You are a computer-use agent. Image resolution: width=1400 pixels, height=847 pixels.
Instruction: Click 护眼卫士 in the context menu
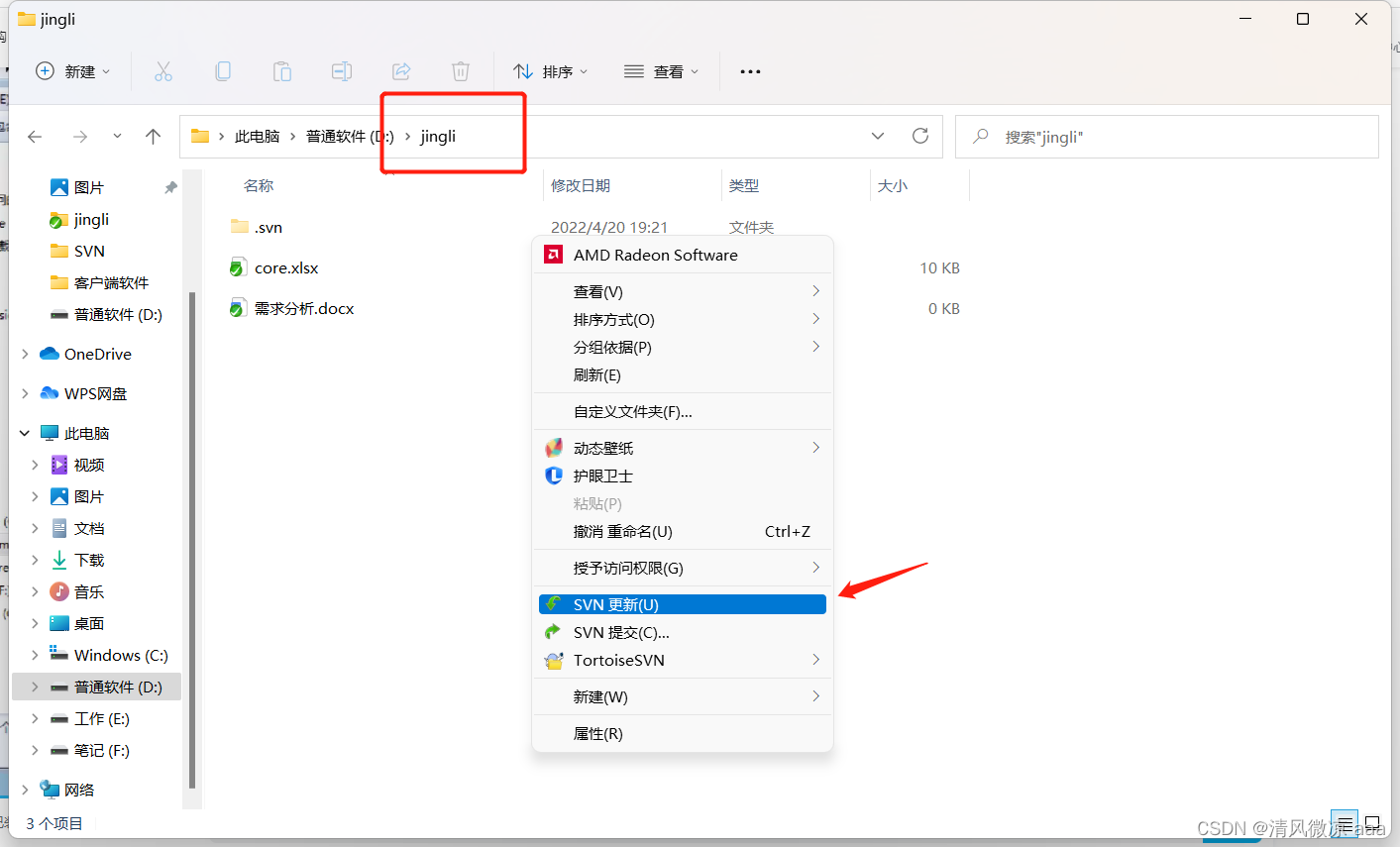(x=684, y=476)
